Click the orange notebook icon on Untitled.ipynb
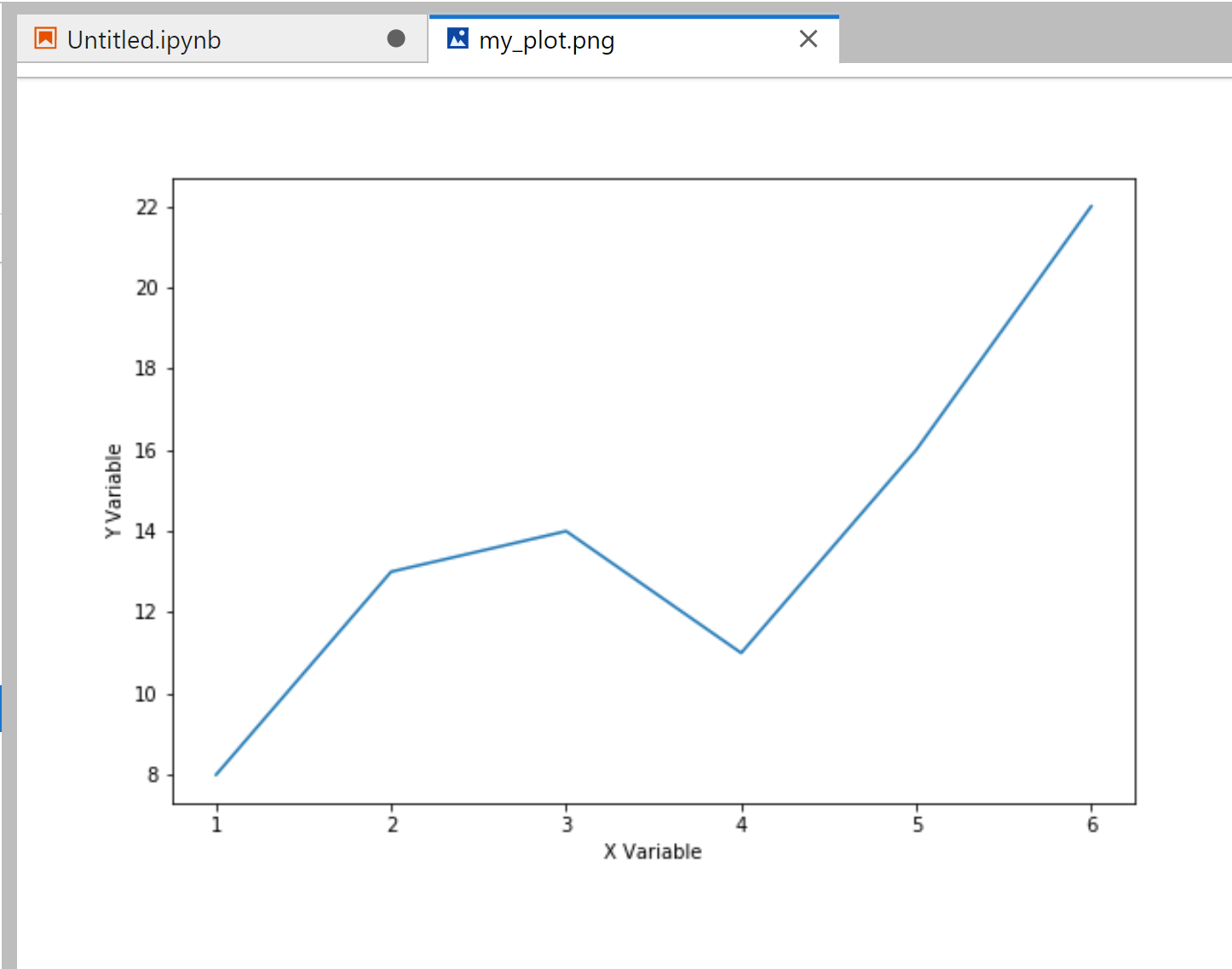Screen dimensions: 1232x969 coord(45,38)
